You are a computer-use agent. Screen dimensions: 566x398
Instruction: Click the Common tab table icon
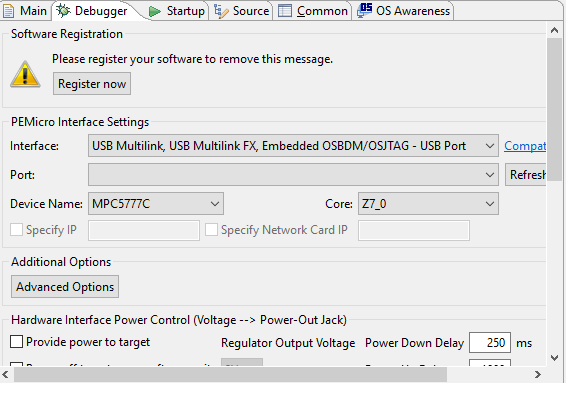tap(285, 11)
